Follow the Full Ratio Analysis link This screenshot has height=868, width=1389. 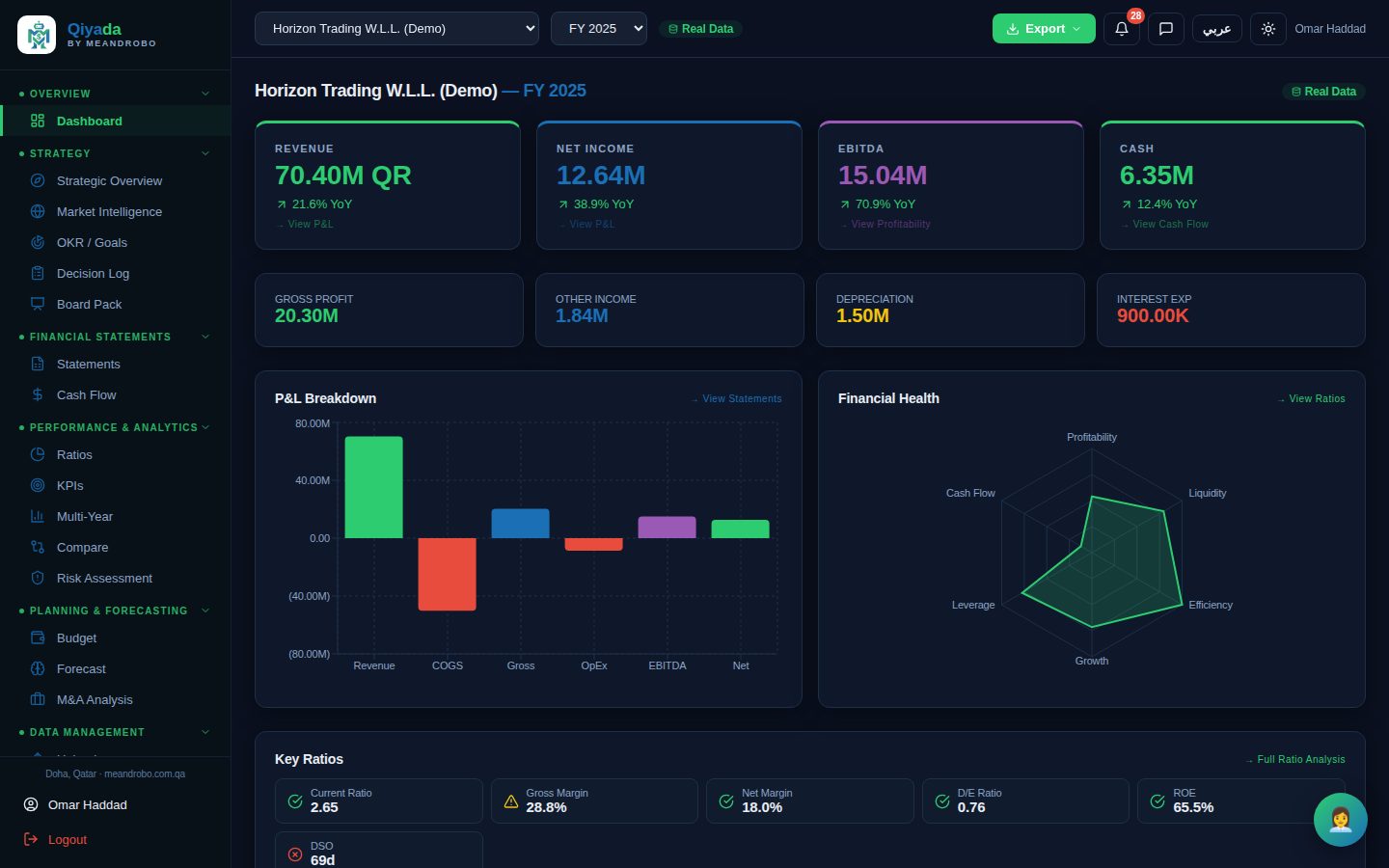1295,759
